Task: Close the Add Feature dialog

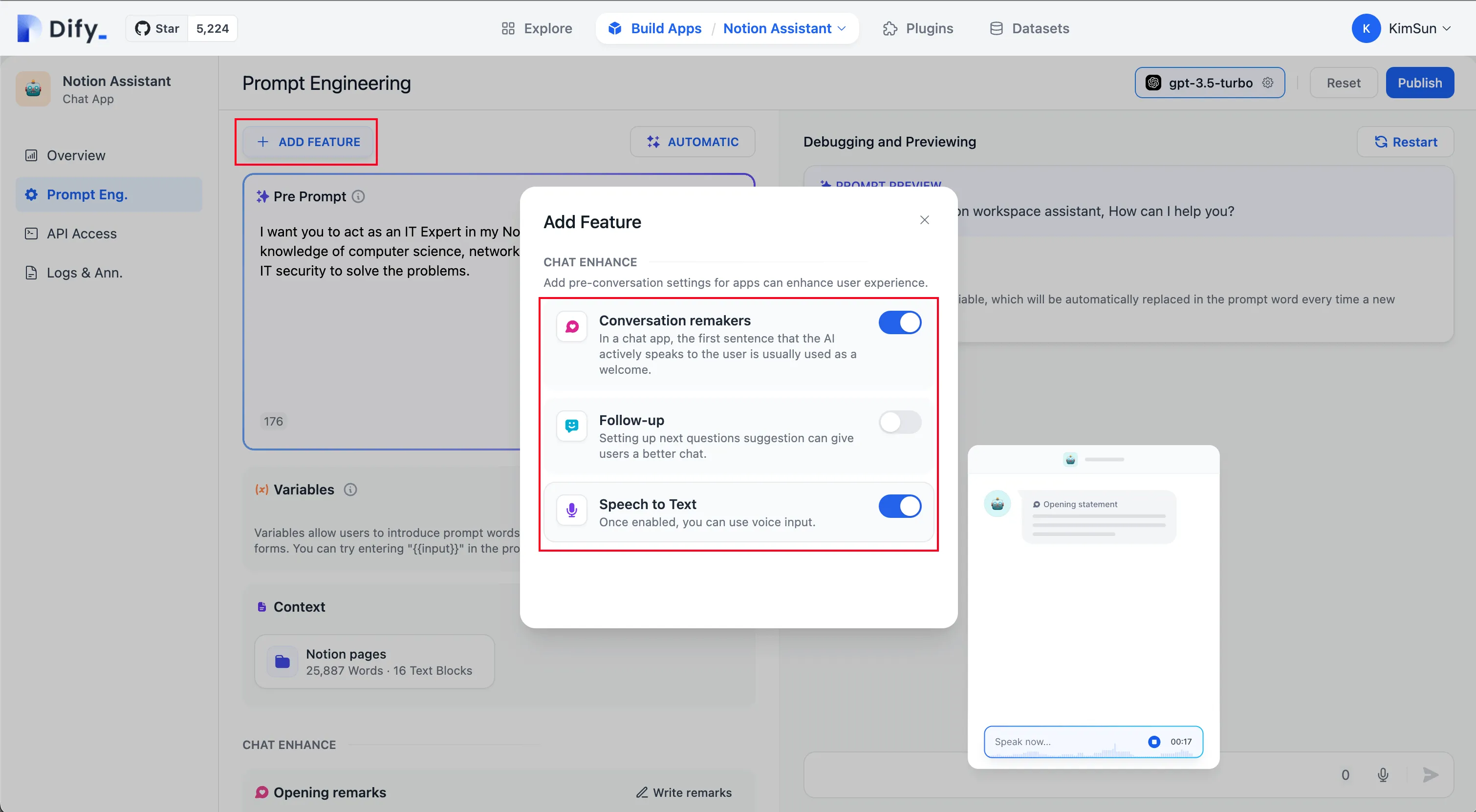Action: (x=924, y=220)
